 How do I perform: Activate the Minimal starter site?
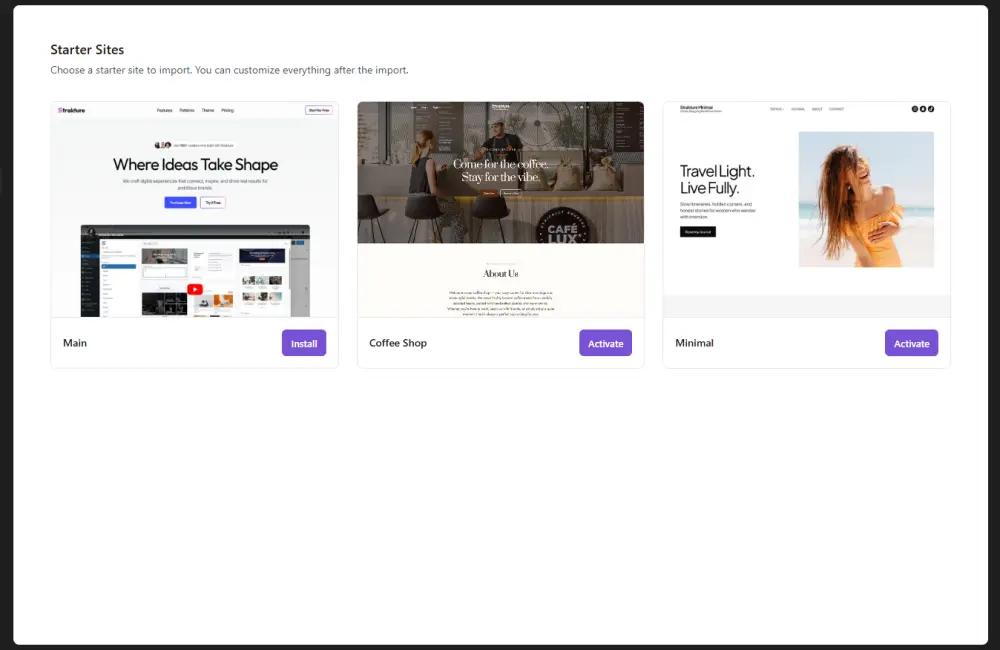pos(911,343)
